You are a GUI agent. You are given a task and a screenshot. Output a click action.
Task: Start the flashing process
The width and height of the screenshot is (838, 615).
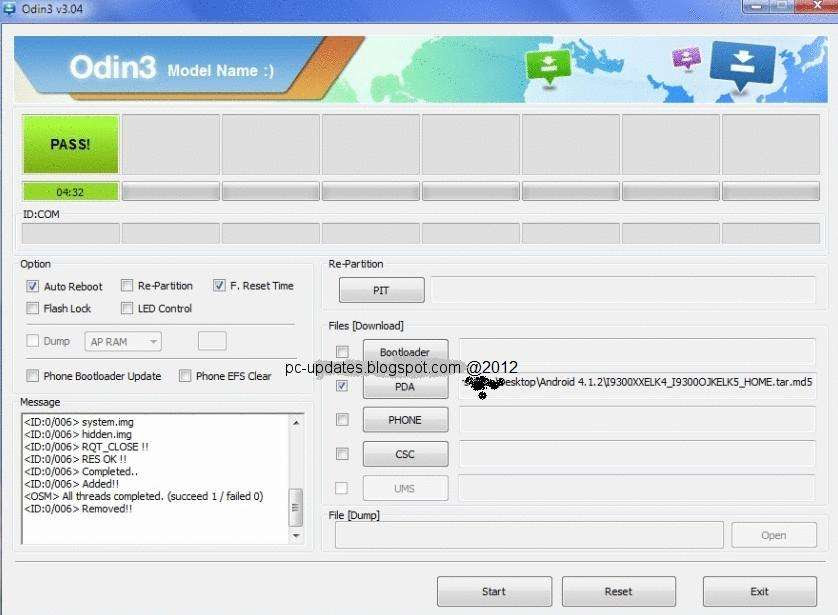point(494,591)
